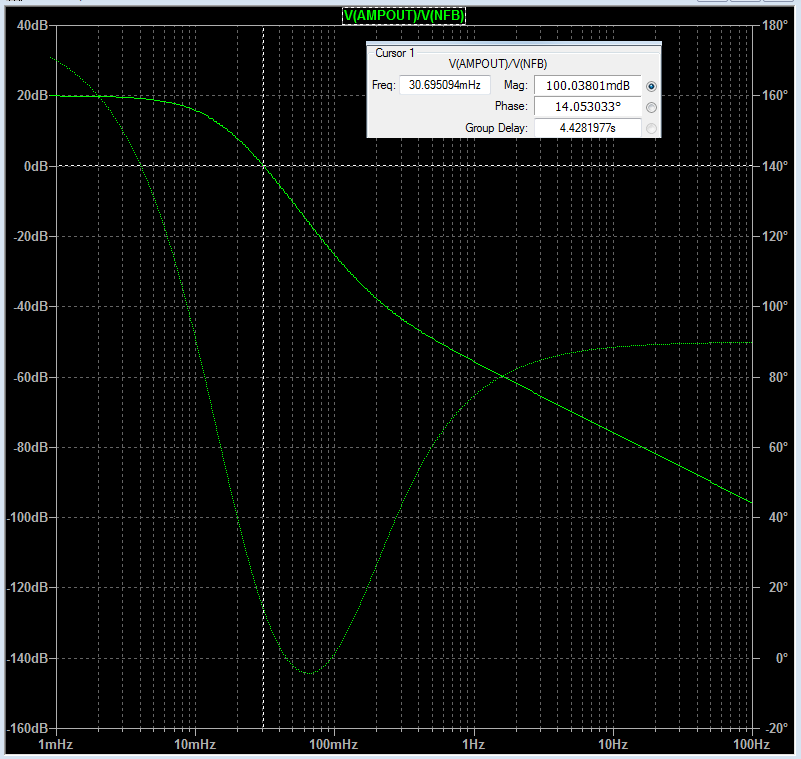Click the 180° right axis label

pyautogui.click(x=774, y=25)
